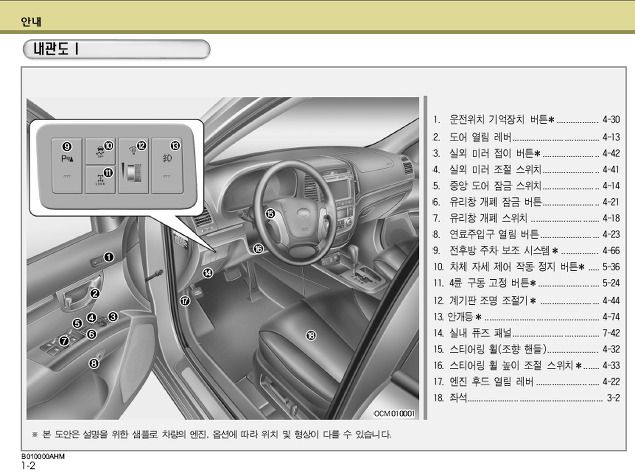Image resolution: width=635 pixels, height=475 pixels.
Task: Click the '안내' chapter header text
Action: tap(31, 21)
